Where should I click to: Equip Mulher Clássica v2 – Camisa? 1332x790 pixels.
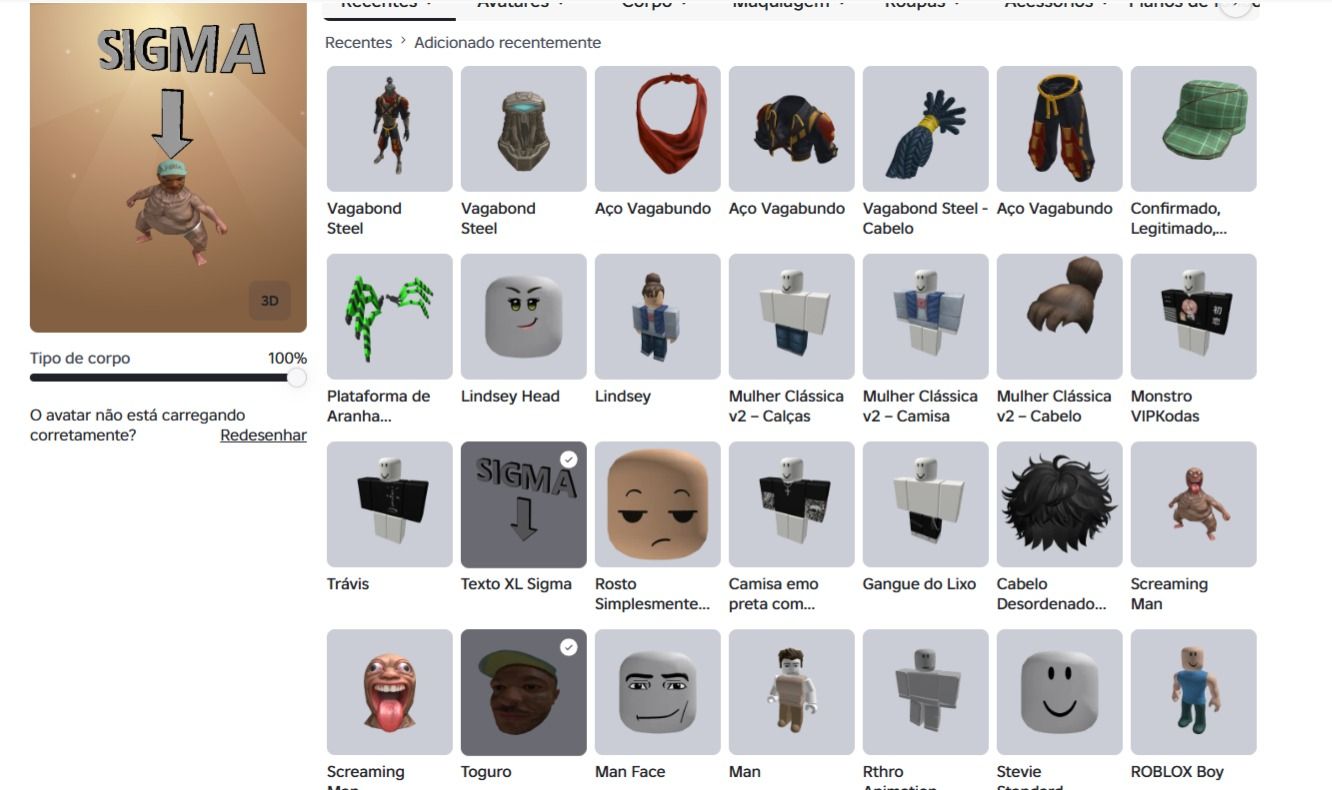tap(926, 317)
